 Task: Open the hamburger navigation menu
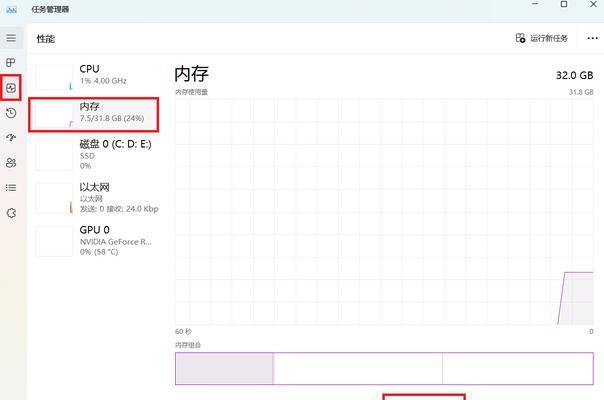(x=11, y=38)
